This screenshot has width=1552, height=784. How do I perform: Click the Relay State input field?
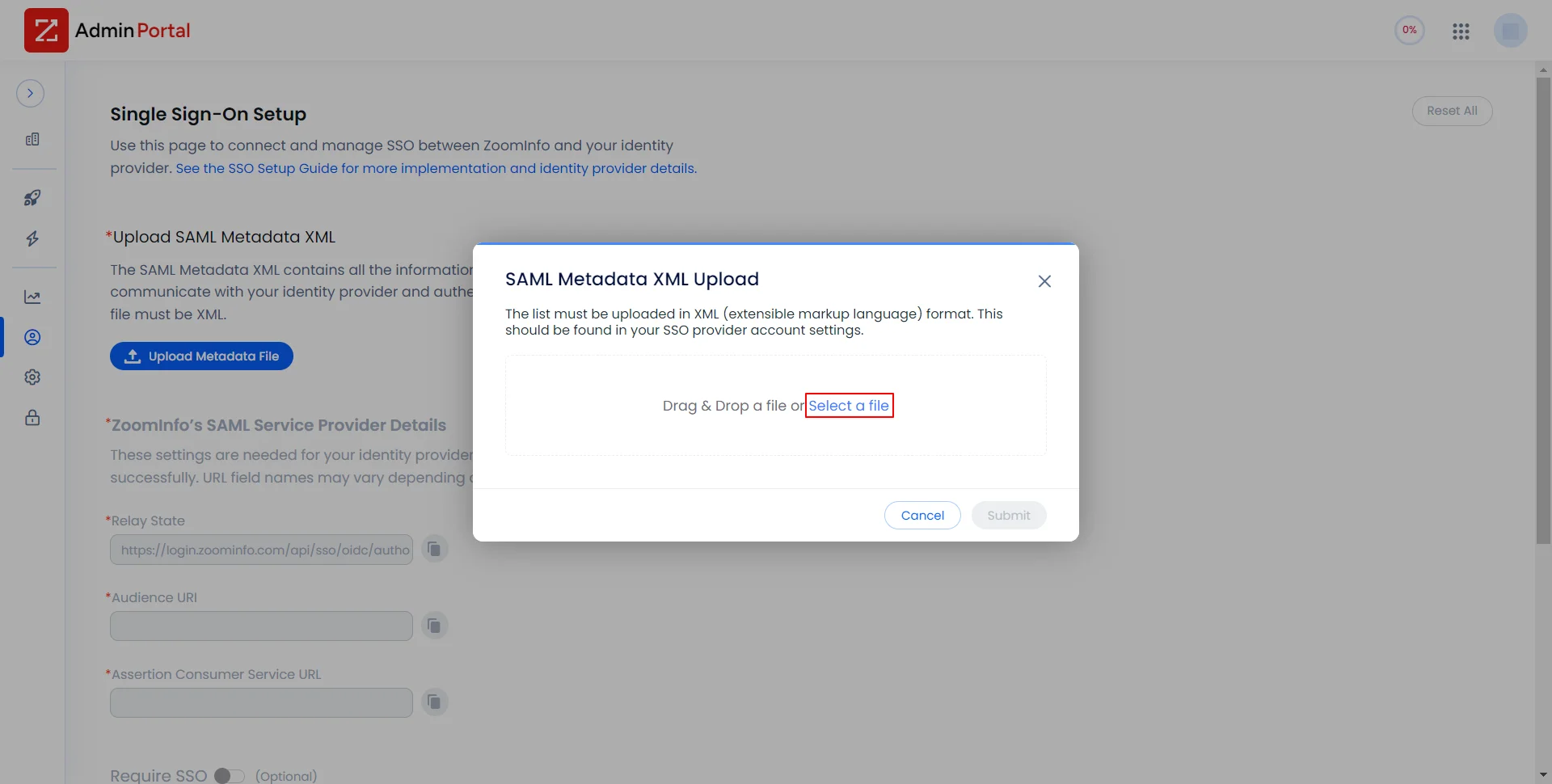click(261, 550)
